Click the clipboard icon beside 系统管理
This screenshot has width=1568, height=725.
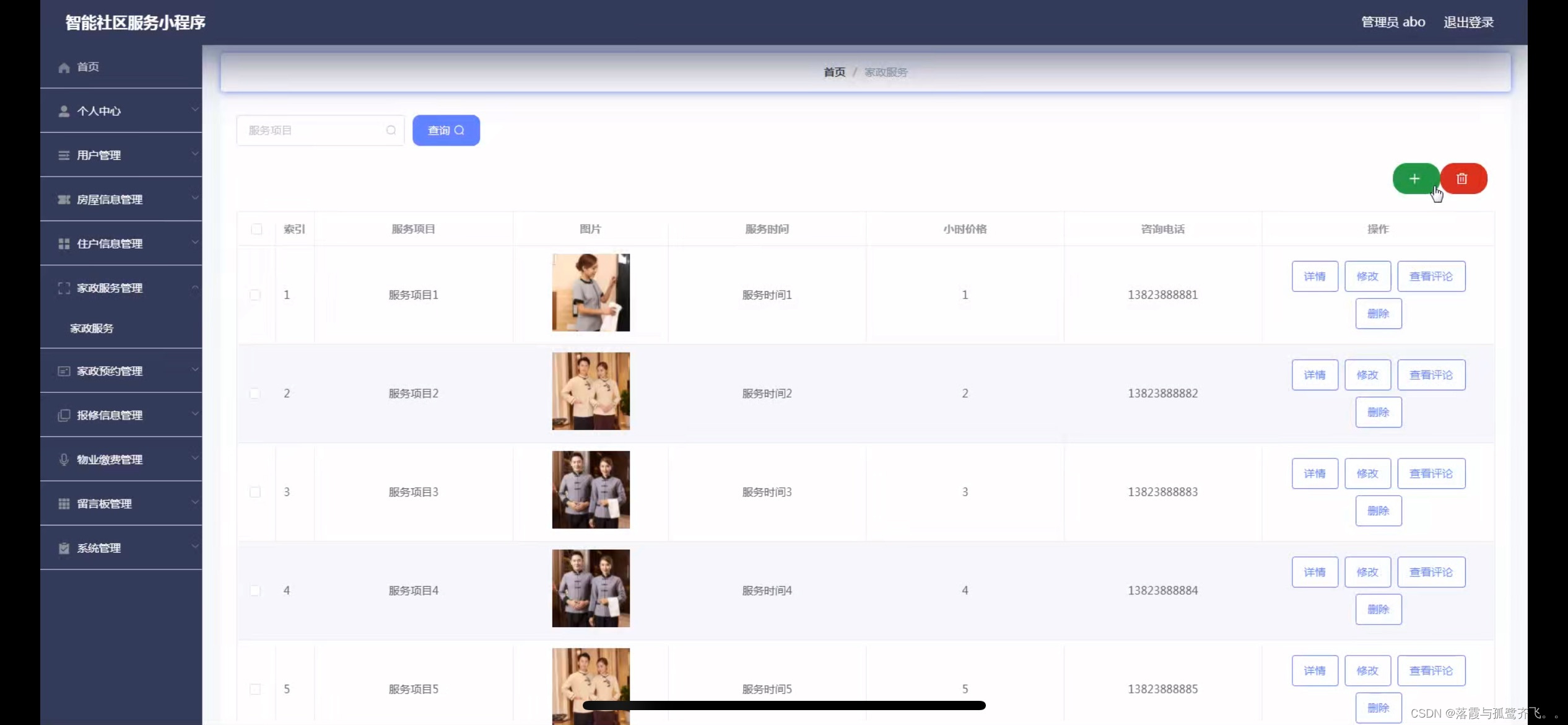[64, 548]
